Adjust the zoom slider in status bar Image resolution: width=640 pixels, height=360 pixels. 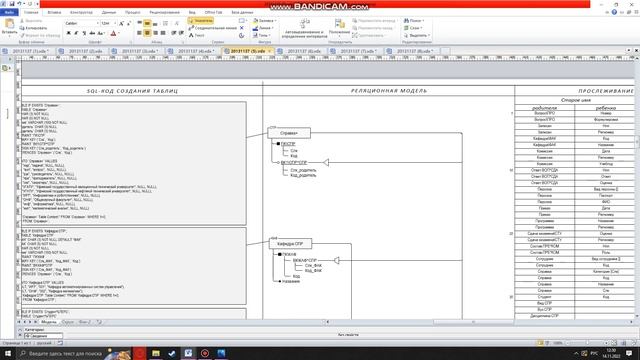[x=588, y=343]
